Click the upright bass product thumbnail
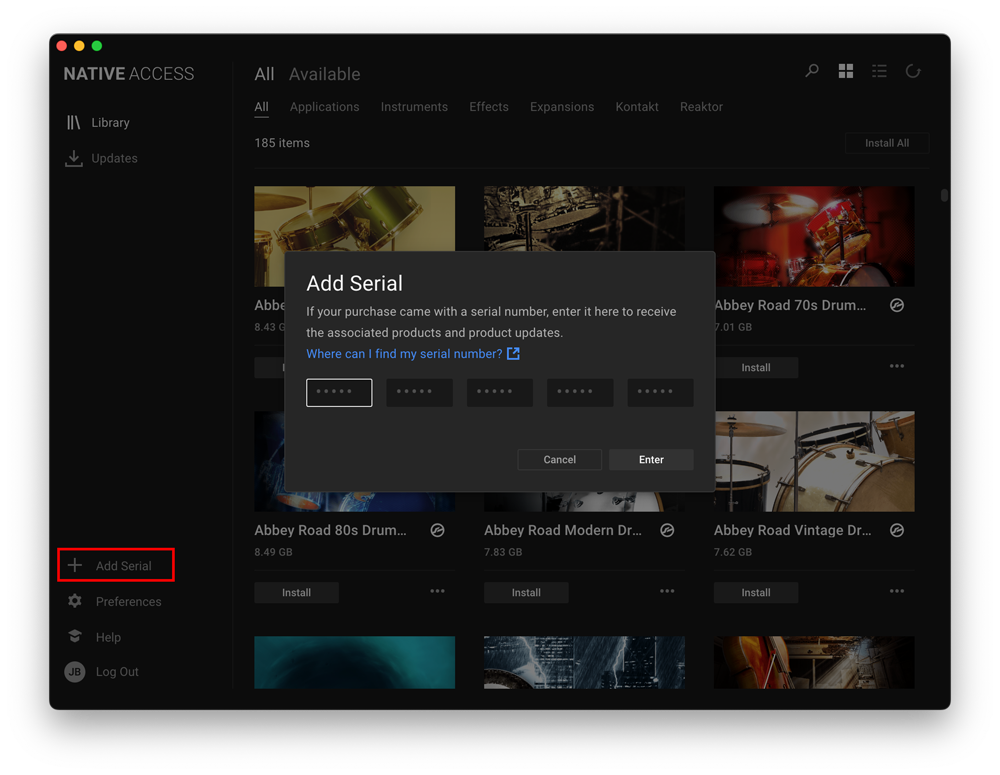 pyautogui.click(x=814, y=662)
